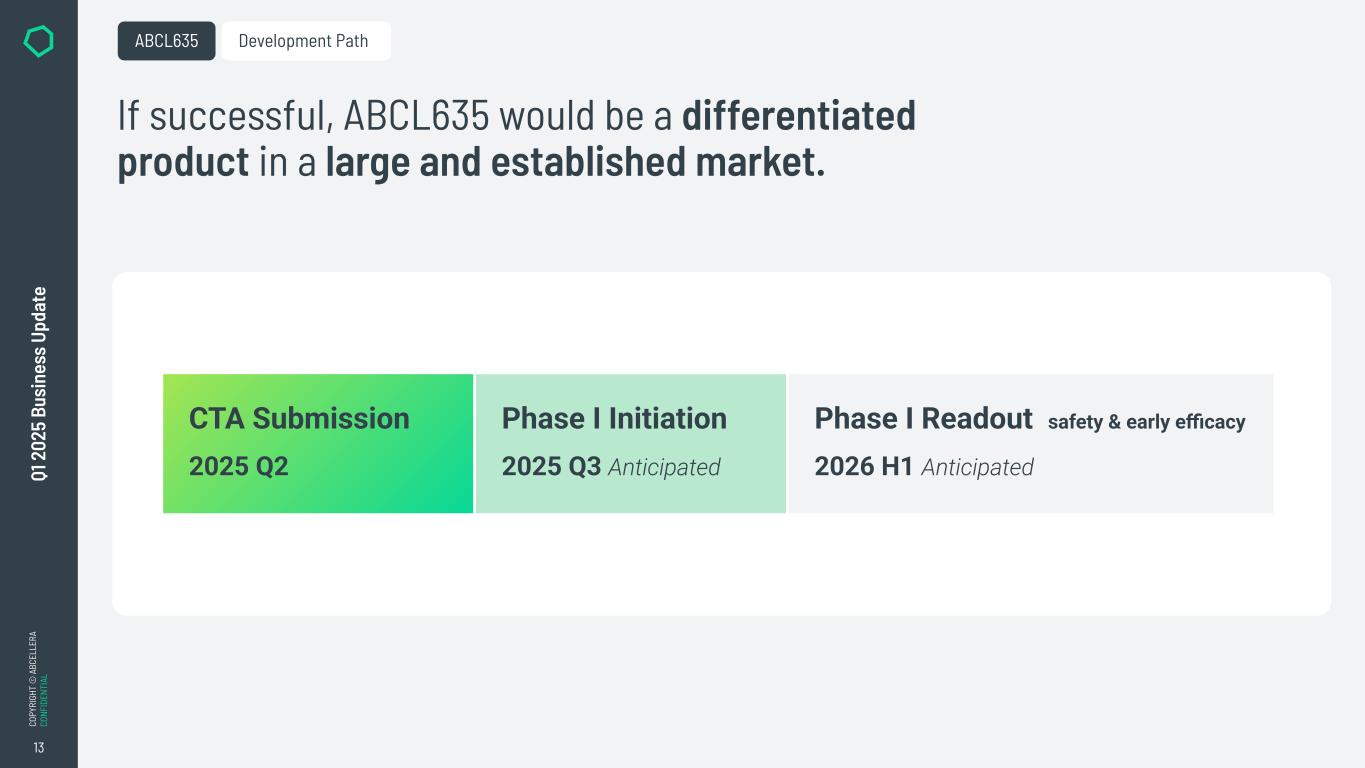
Task: Select the ABCL635 tag
Action: tap(166, 41)
